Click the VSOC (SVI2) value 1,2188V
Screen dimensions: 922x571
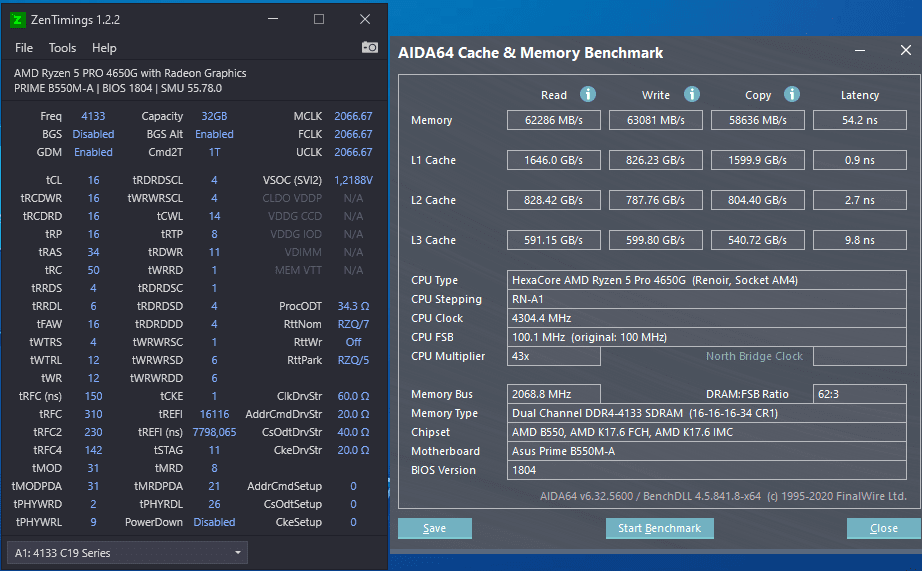pyautogui.click(x=353, y=180)
